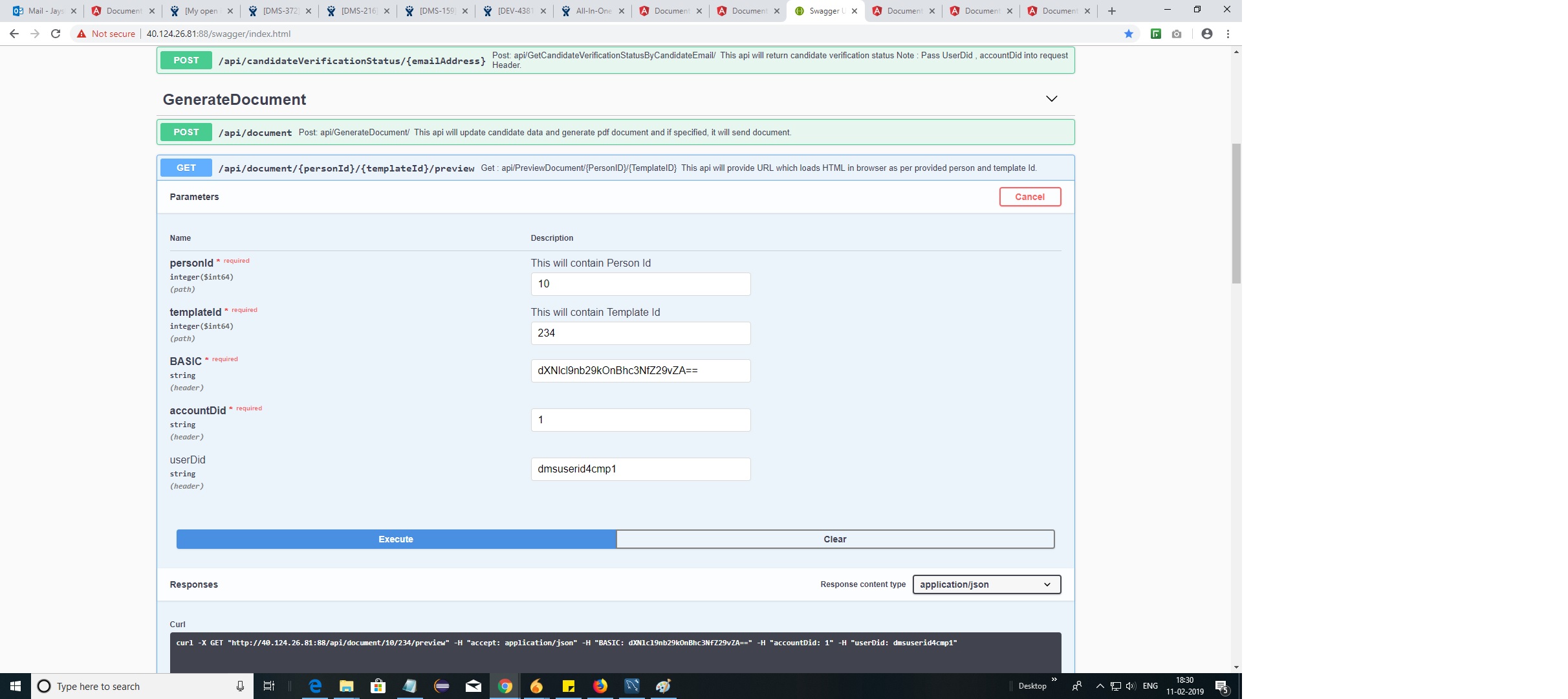Open Response content type dropdown
The height and width of the screenshot is (699, 1568).
pos(986,584)
